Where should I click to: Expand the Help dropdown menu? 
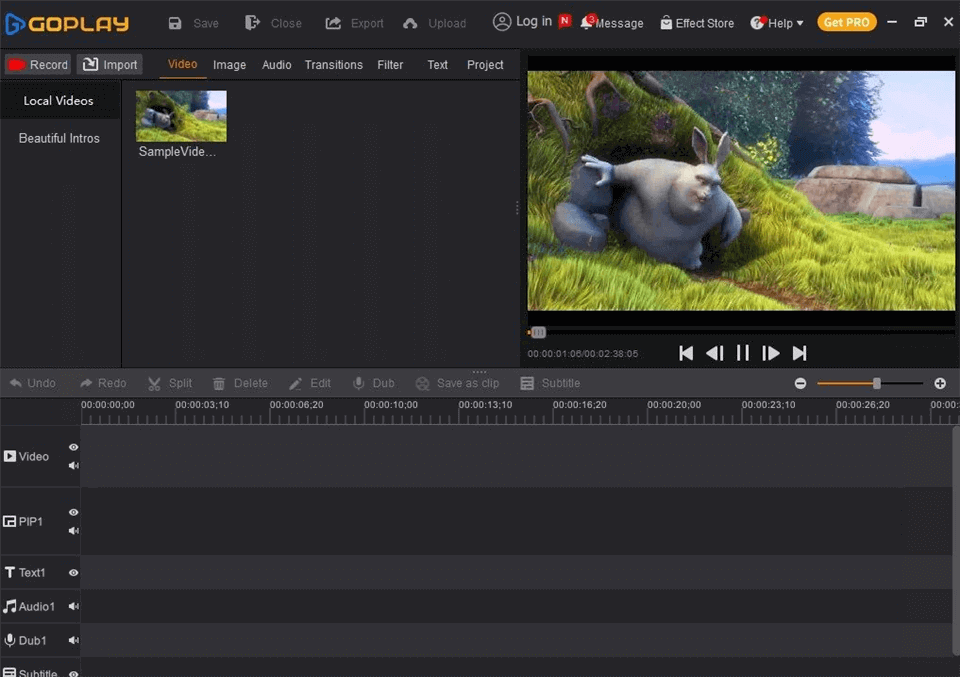coord(777,23)
